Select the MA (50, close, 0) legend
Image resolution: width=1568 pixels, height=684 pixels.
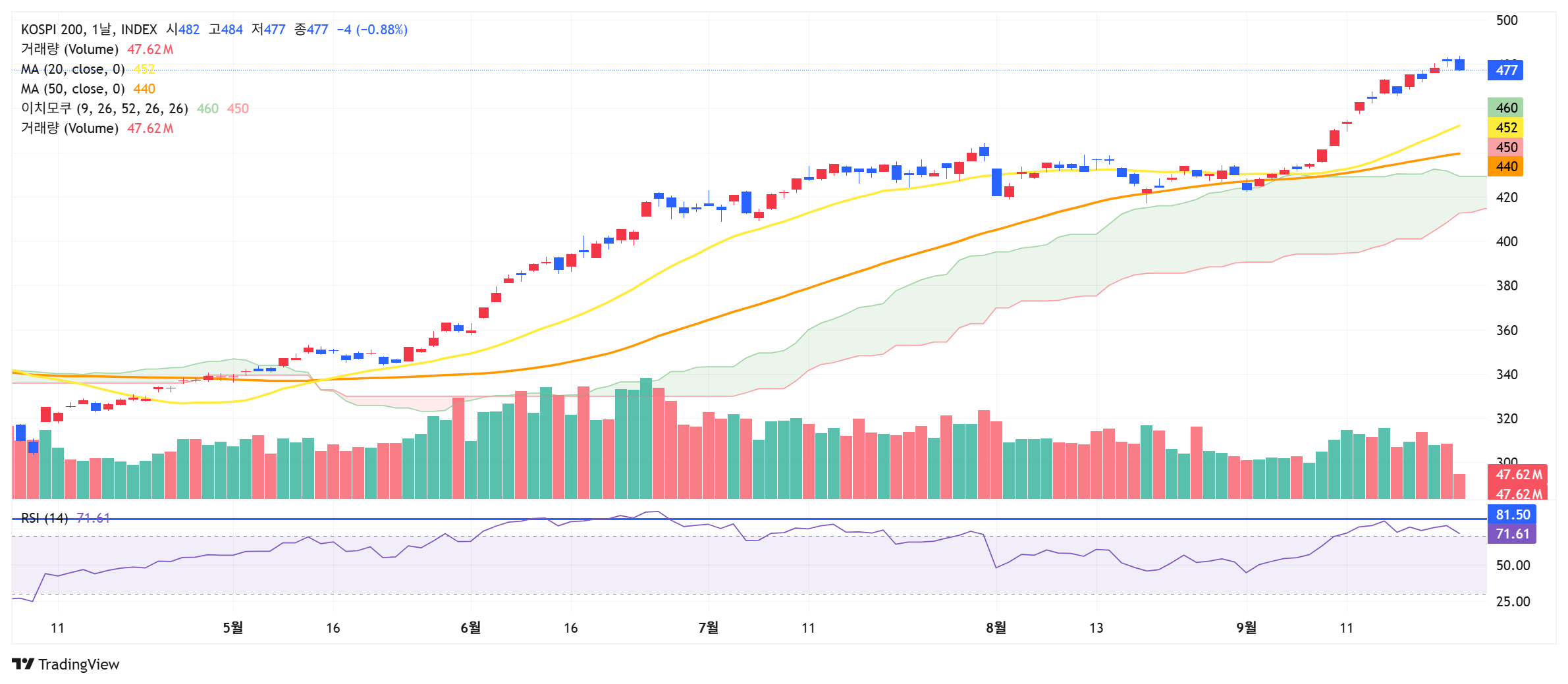coord(73,89)
